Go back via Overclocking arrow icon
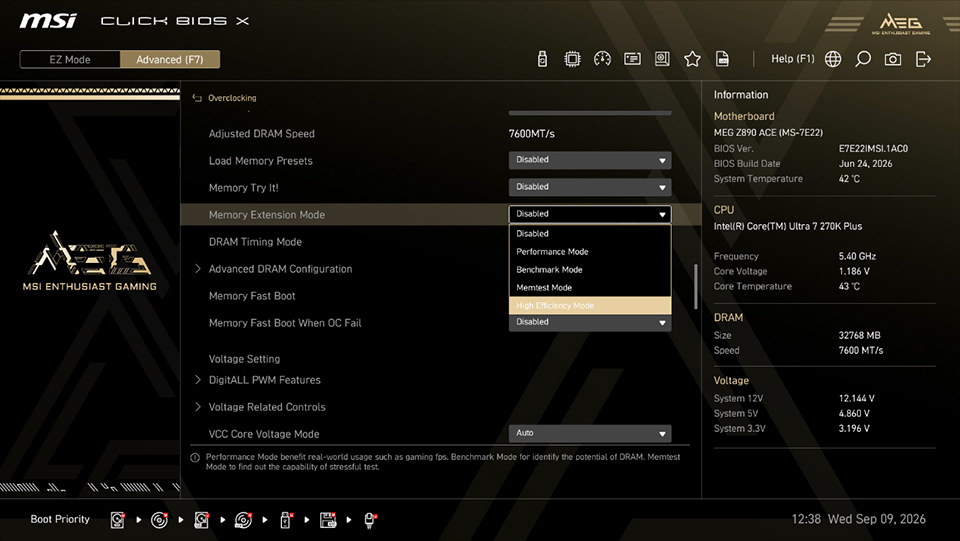The height and width of the screenshot is (541, 960). pos(197,98)
